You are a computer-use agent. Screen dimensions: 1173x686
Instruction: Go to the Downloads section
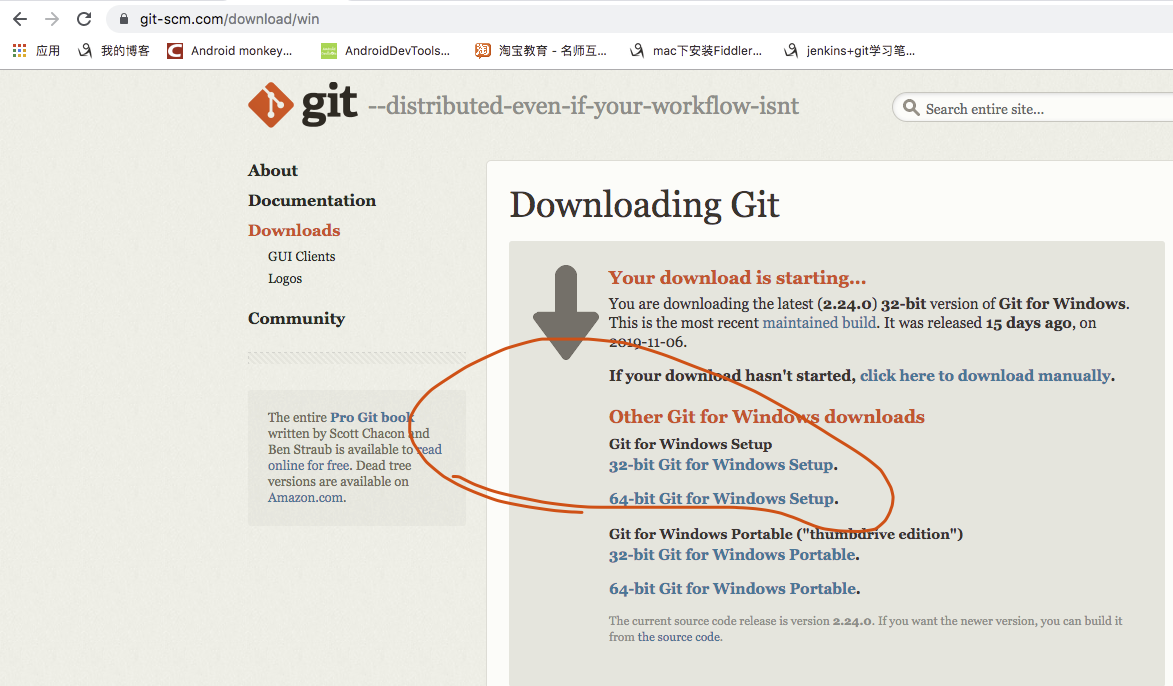click(x=294, y=230)
